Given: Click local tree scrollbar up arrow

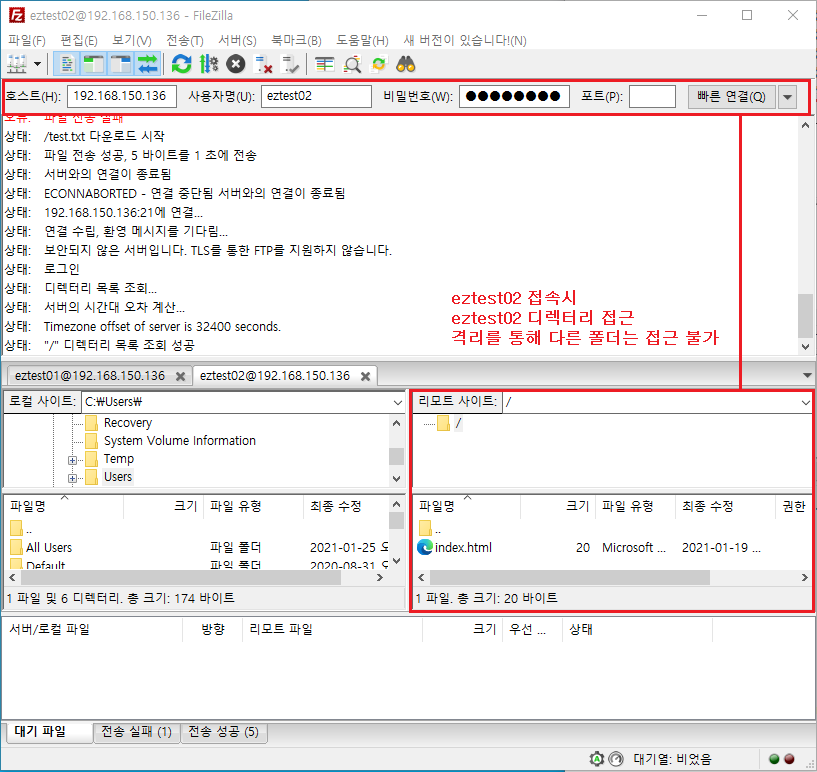Looking at the screenshot, I should click(x=397, y=423).
